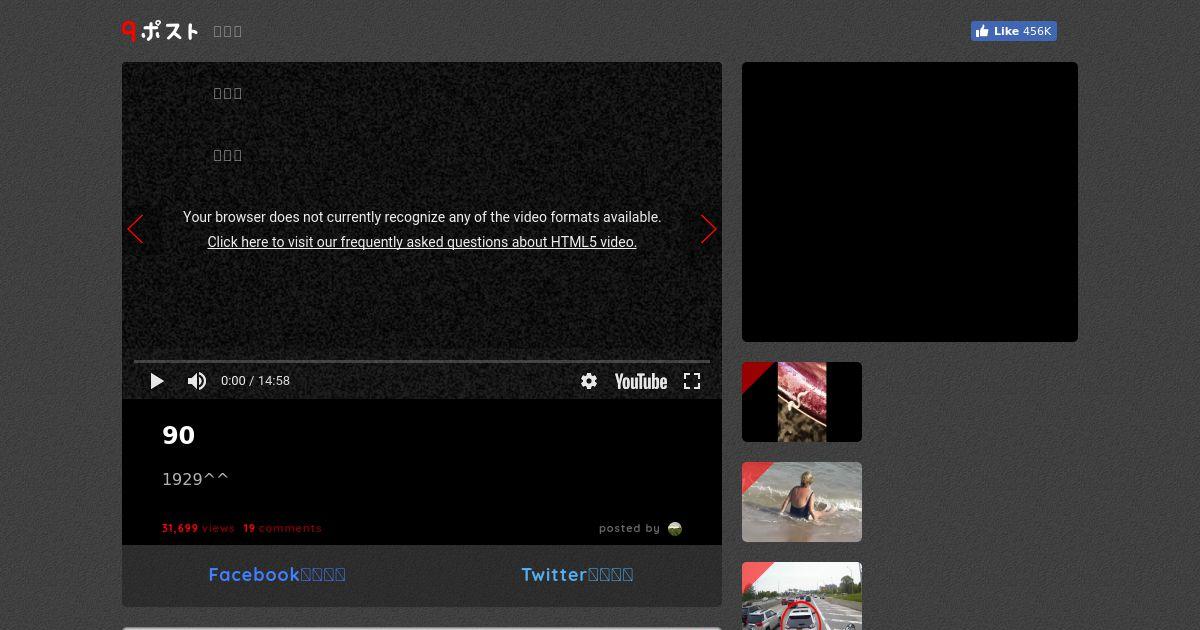Viewport: 1200px width, 630px height.
Task: Click the header text beside 9ポスト logo
Action: click(x=228, y=31)
